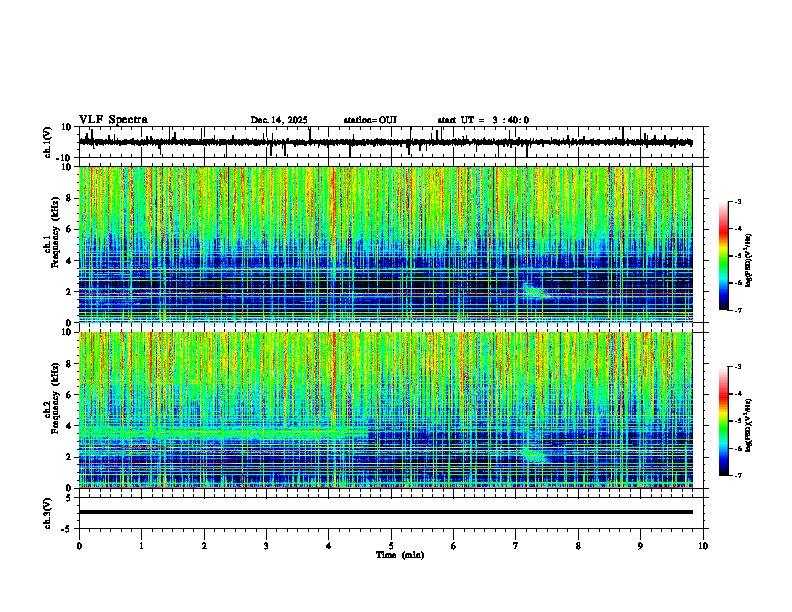Click the "VLF Spectra" title text
792x612 pixels.
113,119
